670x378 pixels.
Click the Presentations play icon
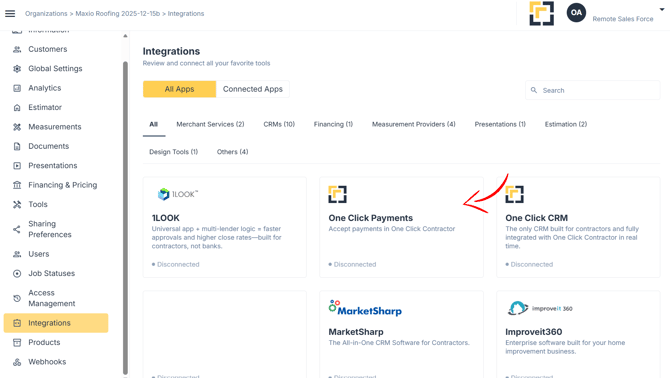[17, 166]
